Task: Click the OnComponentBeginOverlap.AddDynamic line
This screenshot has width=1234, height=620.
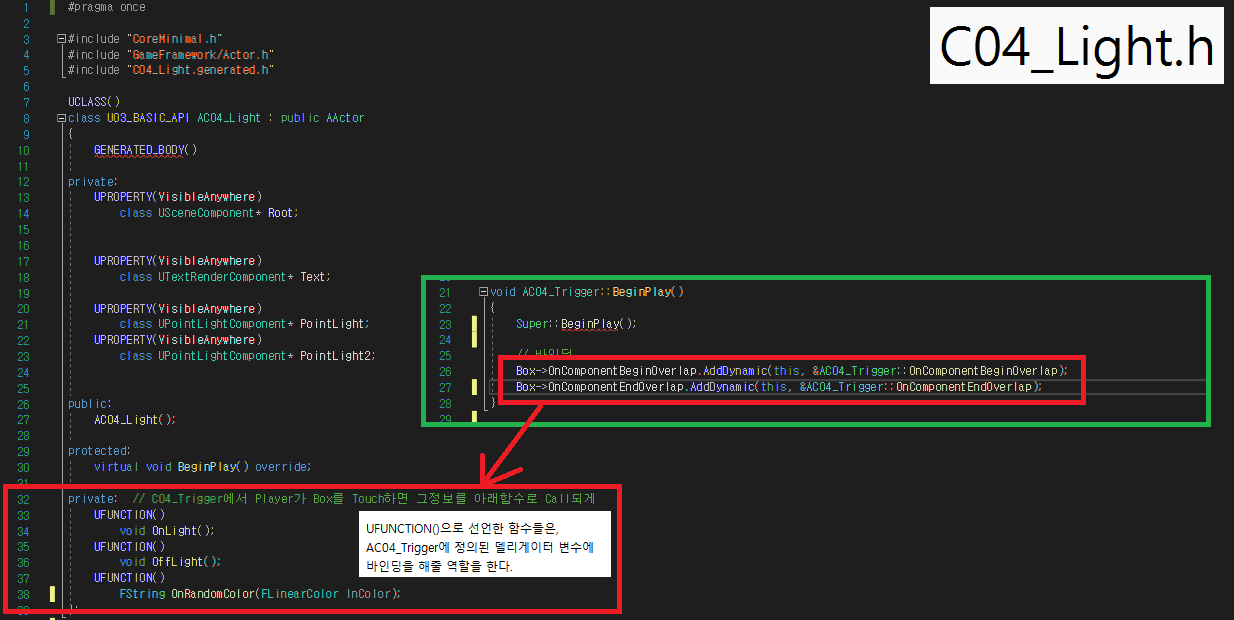Action: point(792,371)
